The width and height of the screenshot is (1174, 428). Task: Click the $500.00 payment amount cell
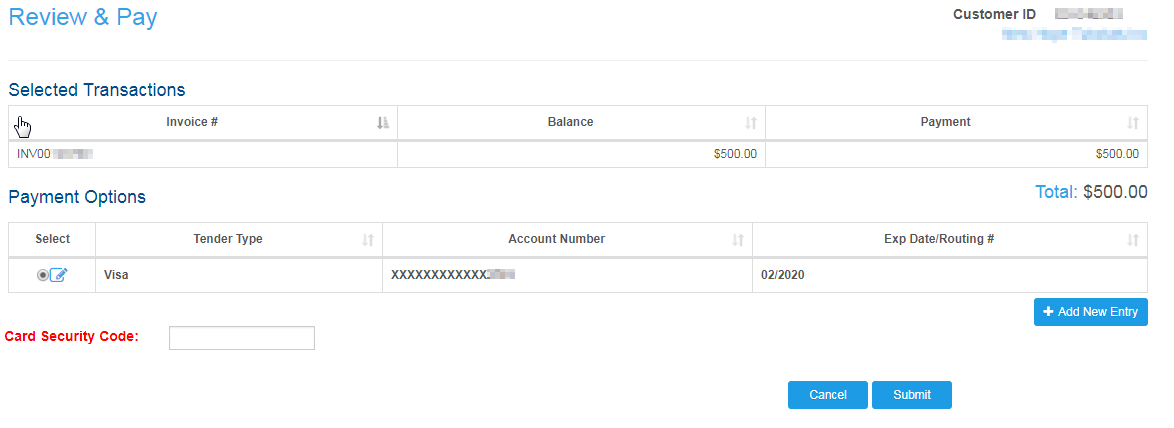(x=1116, y=154)
